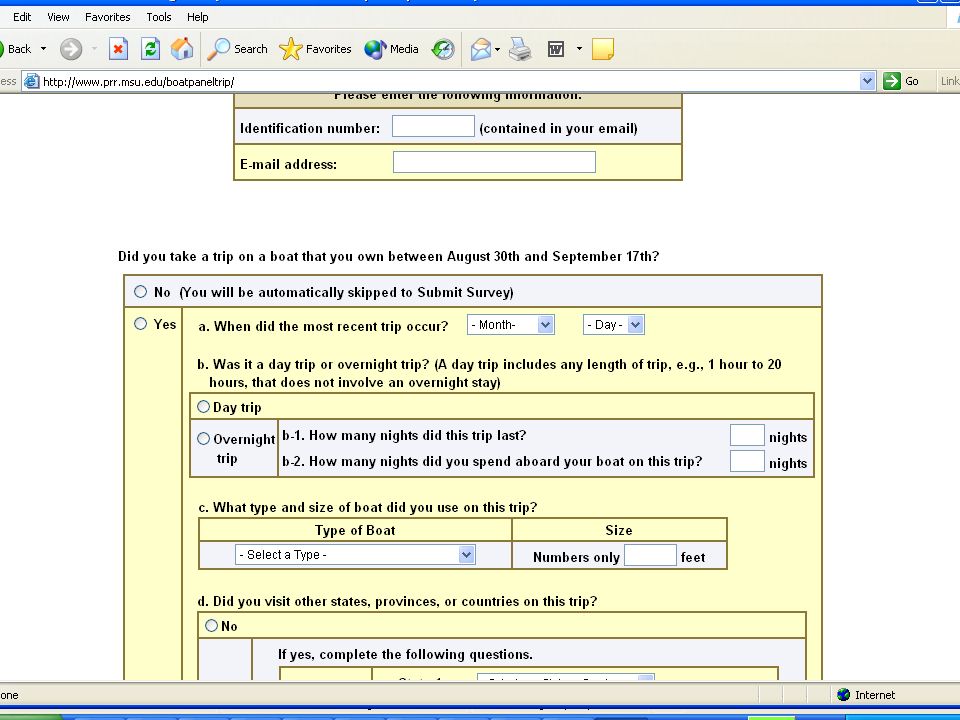The width and height of the screenshot is (960, 720).
Task: Click the History clock icon
Action: pyautogui.click(x=443, y=49)
